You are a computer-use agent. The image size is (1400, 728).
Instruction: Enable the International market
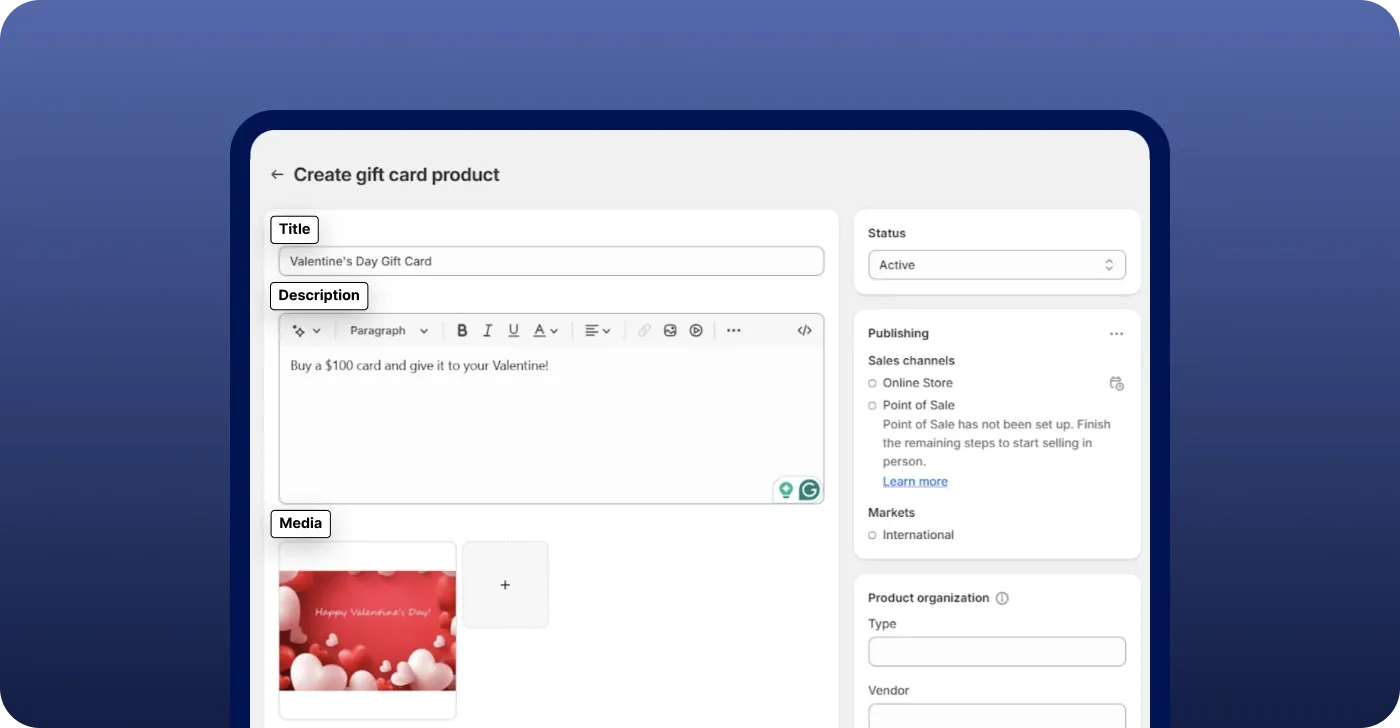coord(871,535)
